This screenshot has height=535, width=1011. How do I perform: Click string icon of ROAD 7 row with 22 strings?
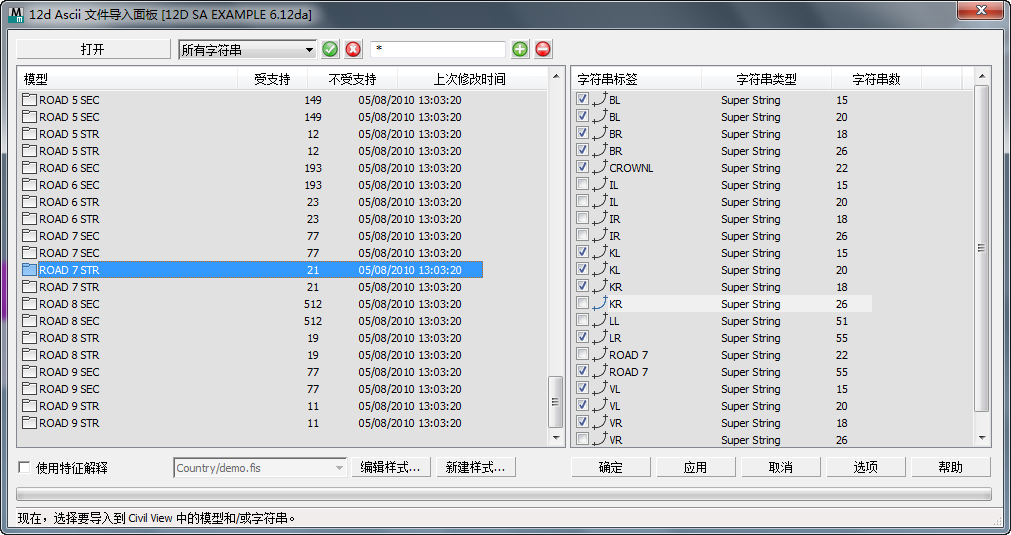pyautogui.click(x=600, y=354)
